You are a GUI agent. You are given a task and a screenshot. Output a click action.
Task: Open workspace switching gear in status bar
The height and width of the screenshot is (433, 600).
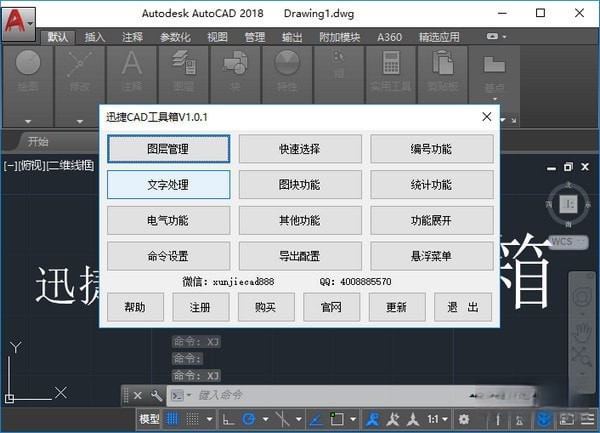[x=464, y=419]
